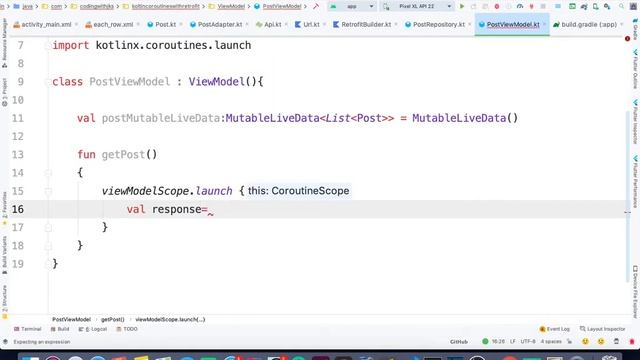Click getPost() in editor breadcrumb
The height and width of the screenshot is (360, 640).
(113, 320)
